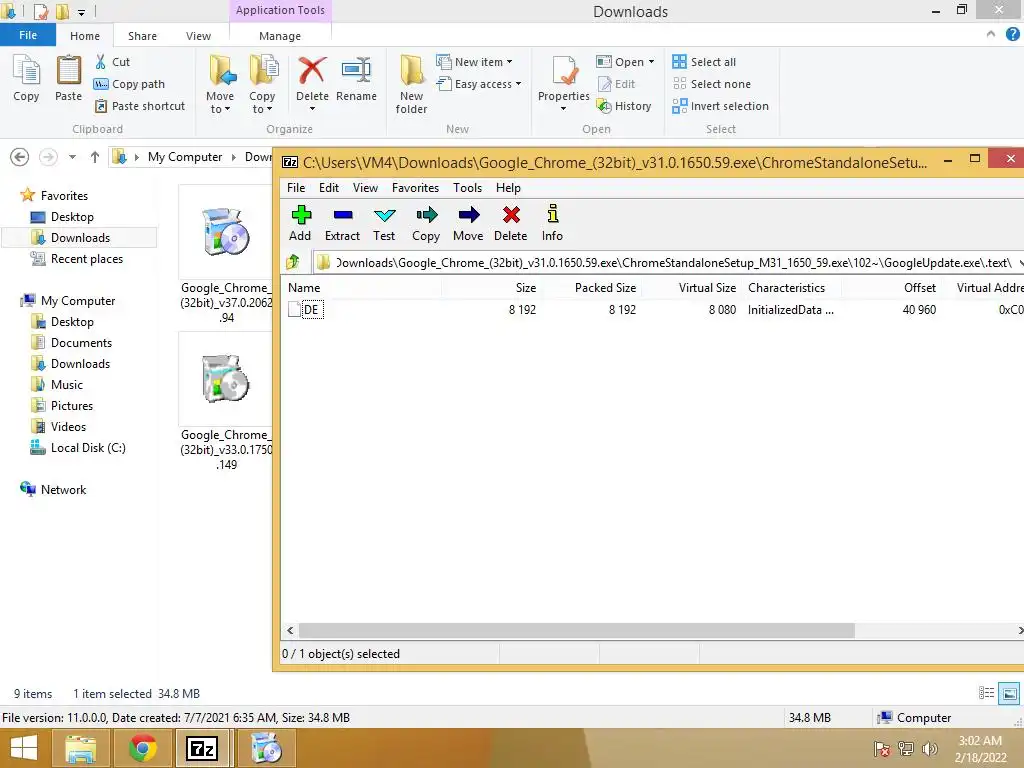Click Invert selection in the ribbon
This screenshot has height=768, width=1024.
pos(720,106)
